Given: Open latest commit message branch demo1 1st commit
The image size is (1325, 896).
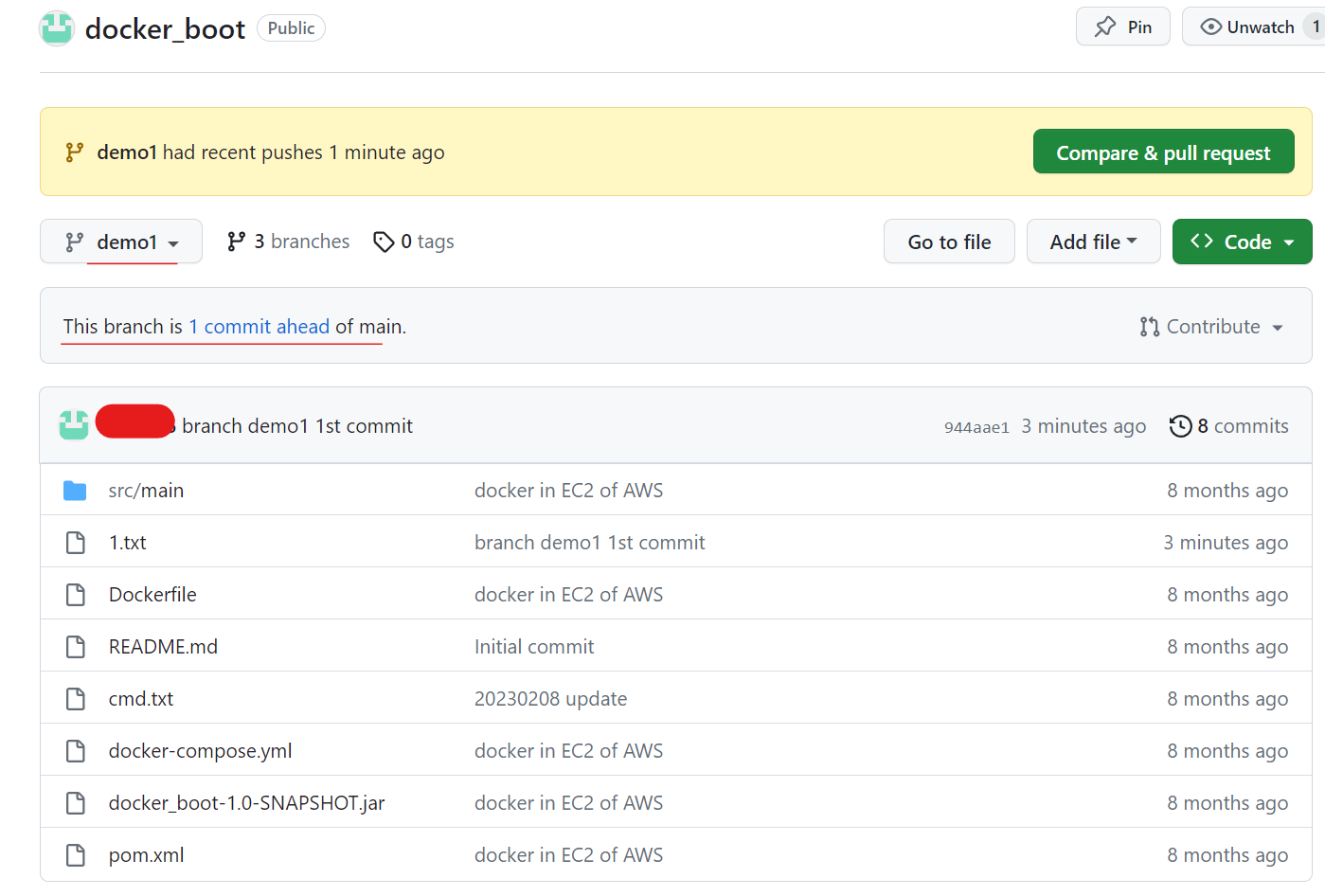Looking at the screenshot, I should (297, 426).
